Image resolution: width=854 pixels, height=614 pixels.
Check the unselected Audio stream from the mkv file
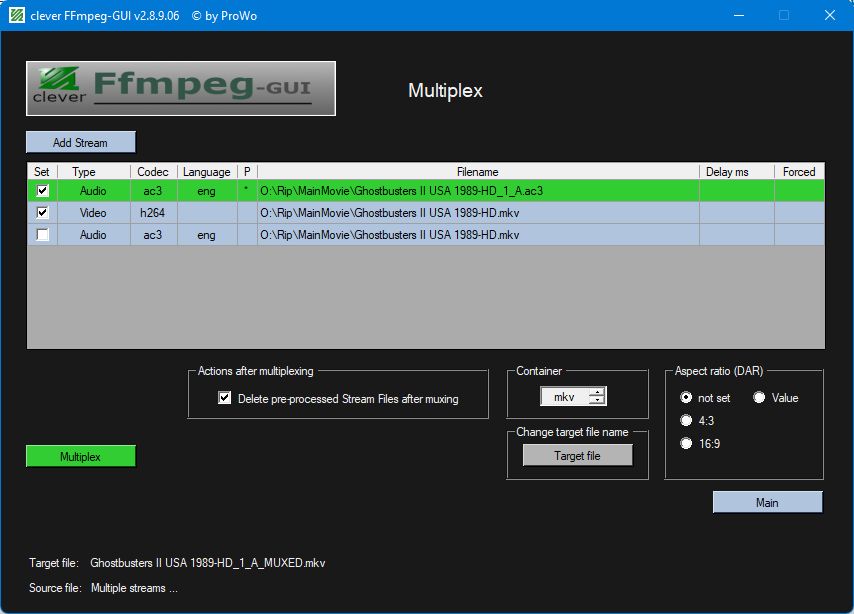[x=42, y=235]
